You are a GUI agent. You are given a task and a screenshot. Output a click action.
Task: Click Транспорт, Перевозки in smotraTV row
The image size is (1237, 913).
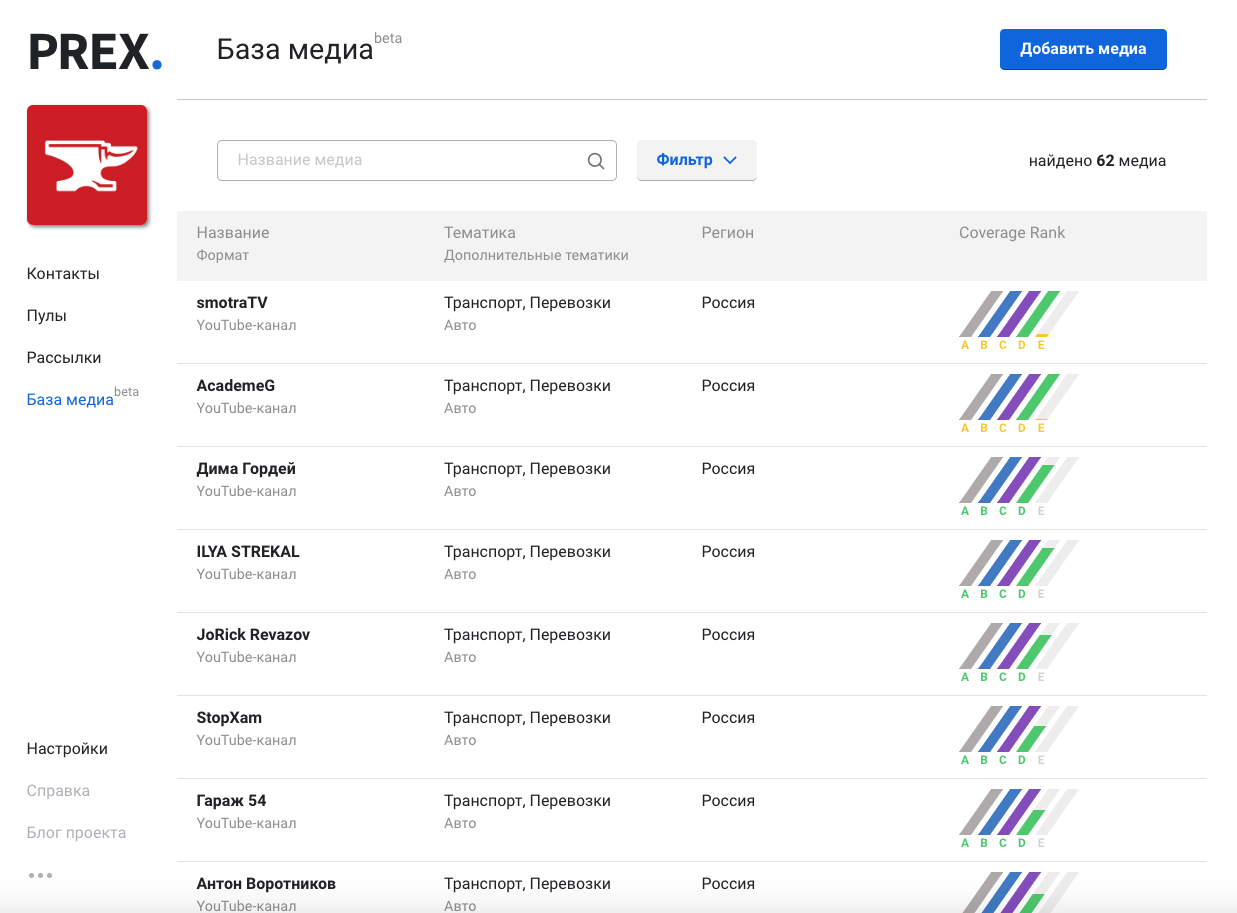pos(527,303)
